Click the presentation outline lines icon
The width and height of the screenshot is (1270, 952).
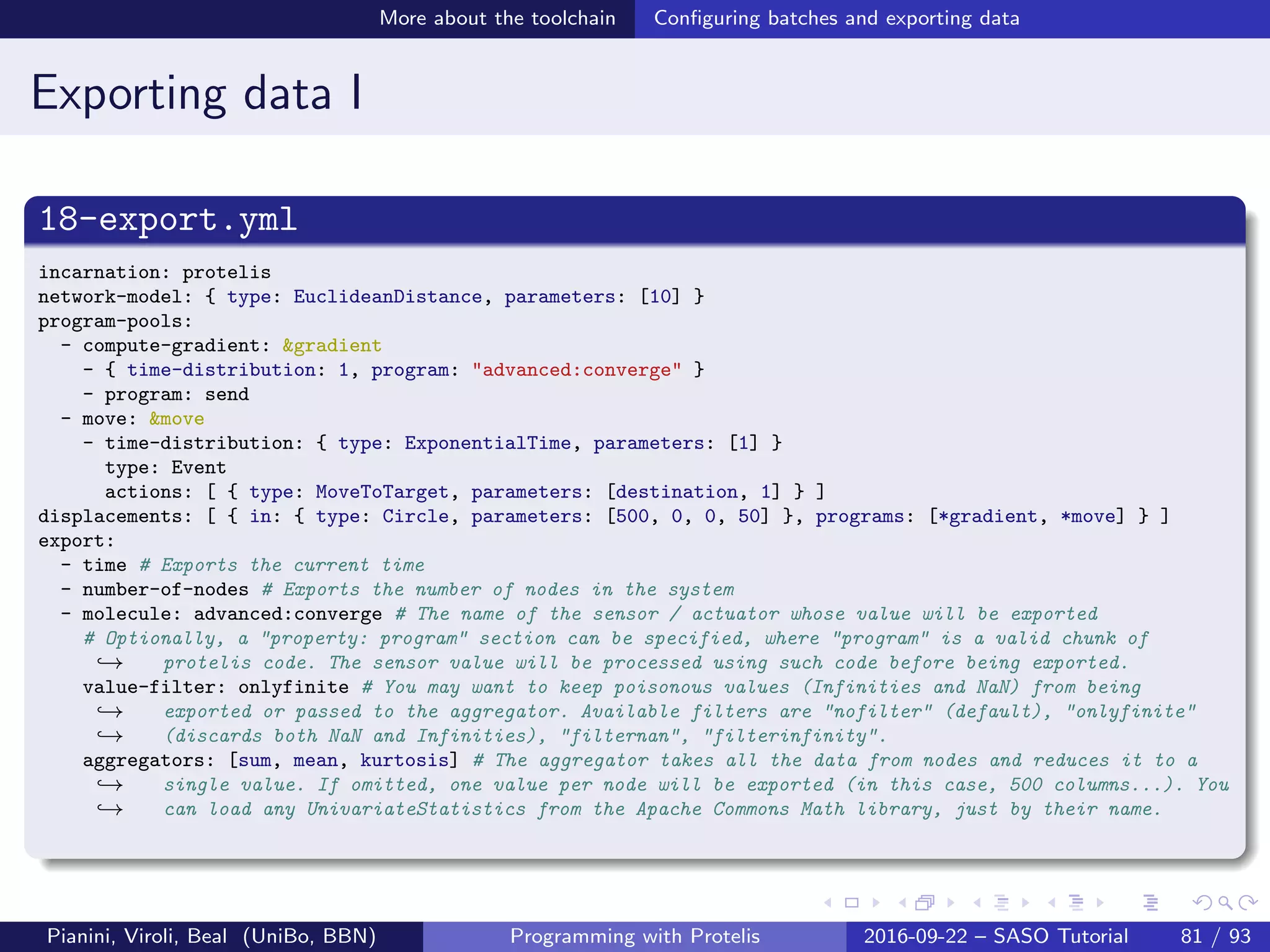point(1150,903)
